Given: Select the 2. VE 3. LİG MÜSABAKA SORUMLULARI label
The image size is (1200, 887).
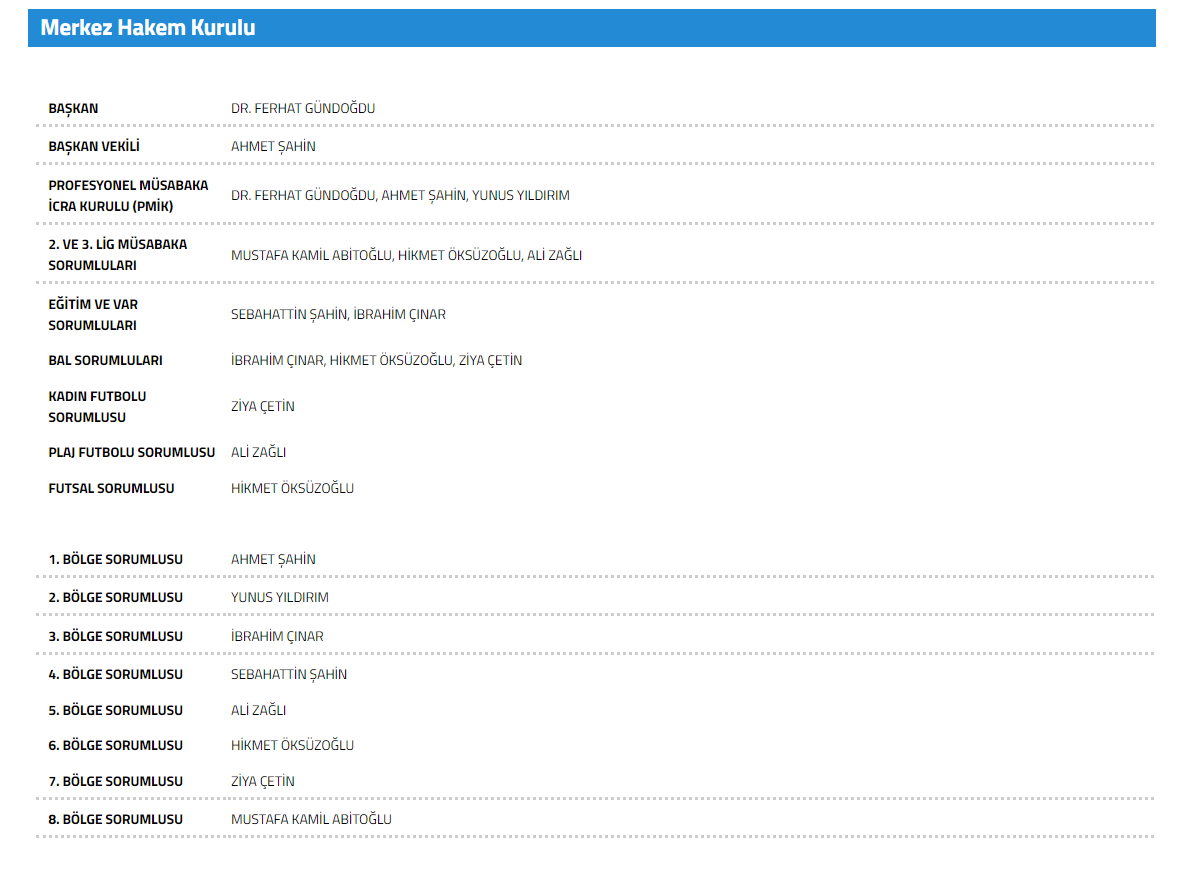Looking at the screenshot, I should point(118,255).
